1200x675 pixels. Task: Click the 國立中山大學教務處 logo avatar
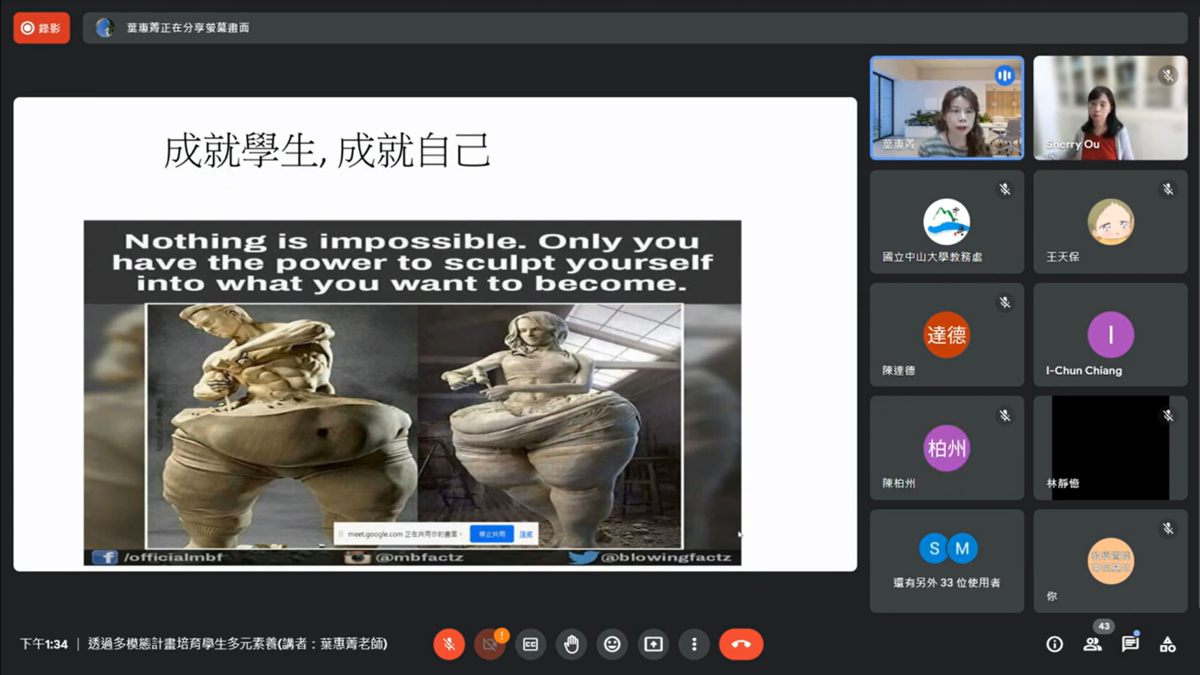pyautogui.click(x=947, y=221)
